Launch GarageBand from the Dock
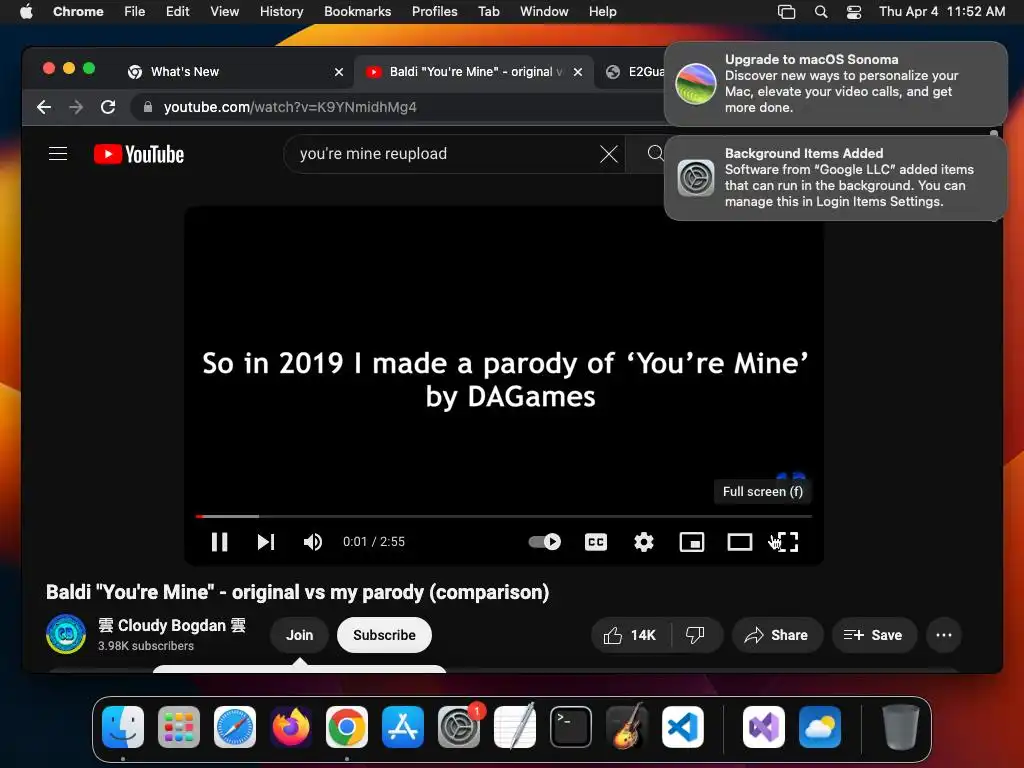Screen dimensions: 1024x768 626,727
